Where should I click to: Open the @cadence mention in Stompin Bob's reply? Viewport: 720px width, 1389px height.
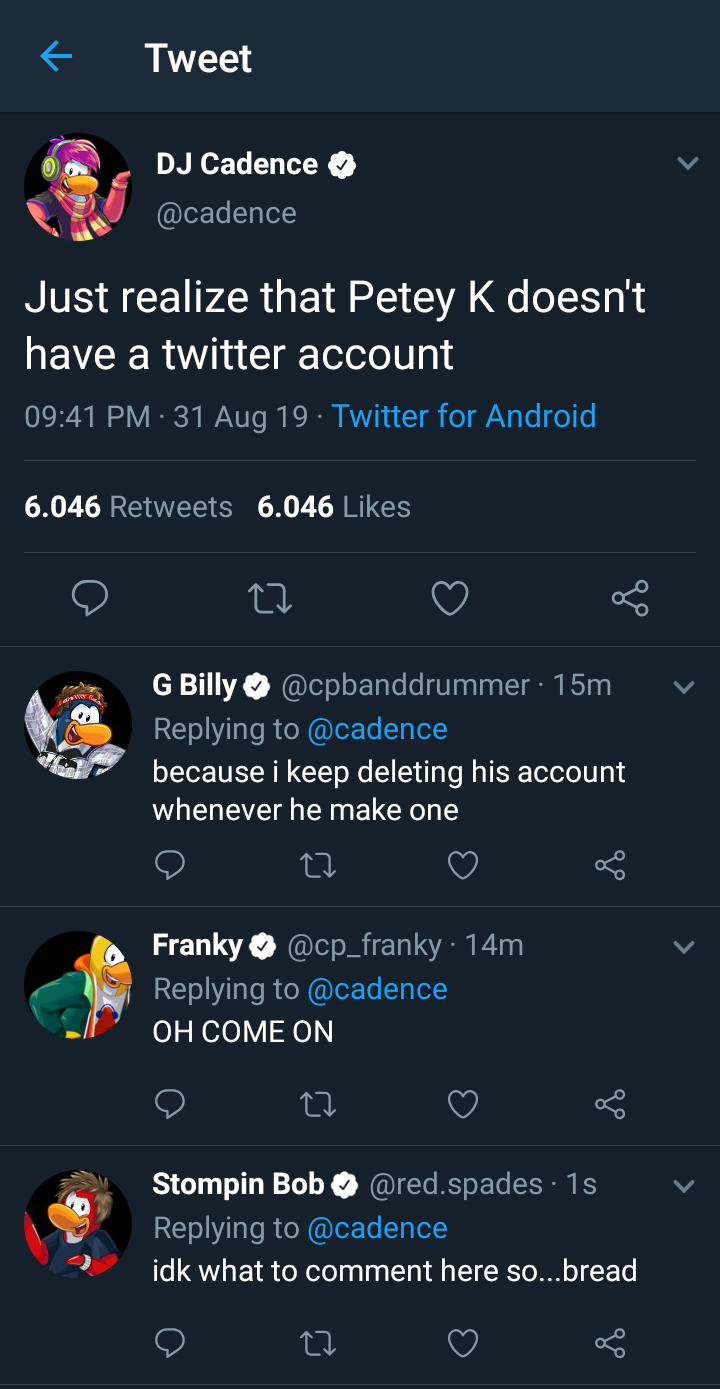click(377, 1228)
